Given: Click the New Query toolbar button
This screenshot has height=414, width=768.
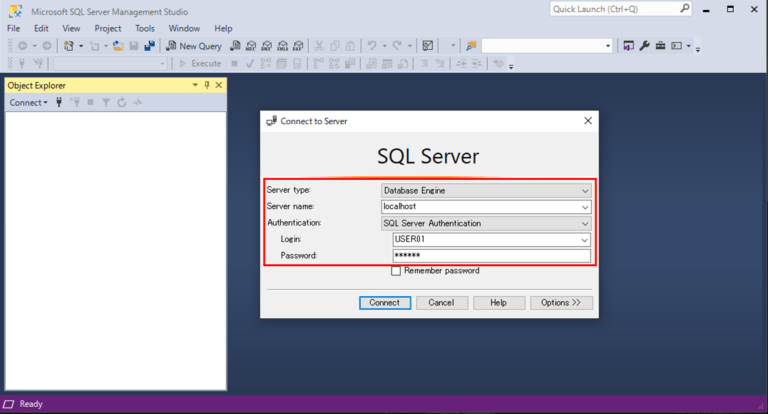Looking at the screenshot, I should (x=194, y=46).
